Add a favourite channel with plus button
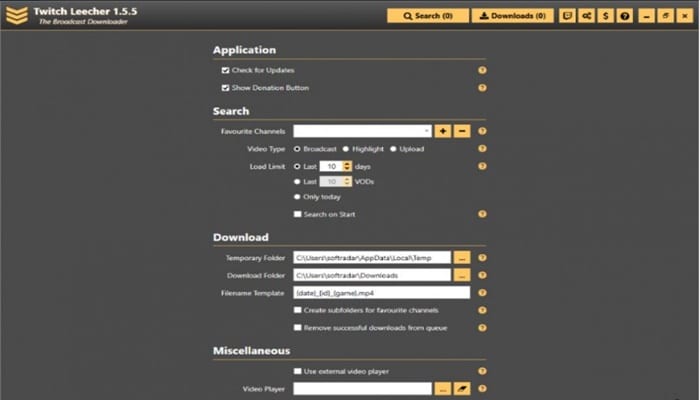 [x=443, y=131]
